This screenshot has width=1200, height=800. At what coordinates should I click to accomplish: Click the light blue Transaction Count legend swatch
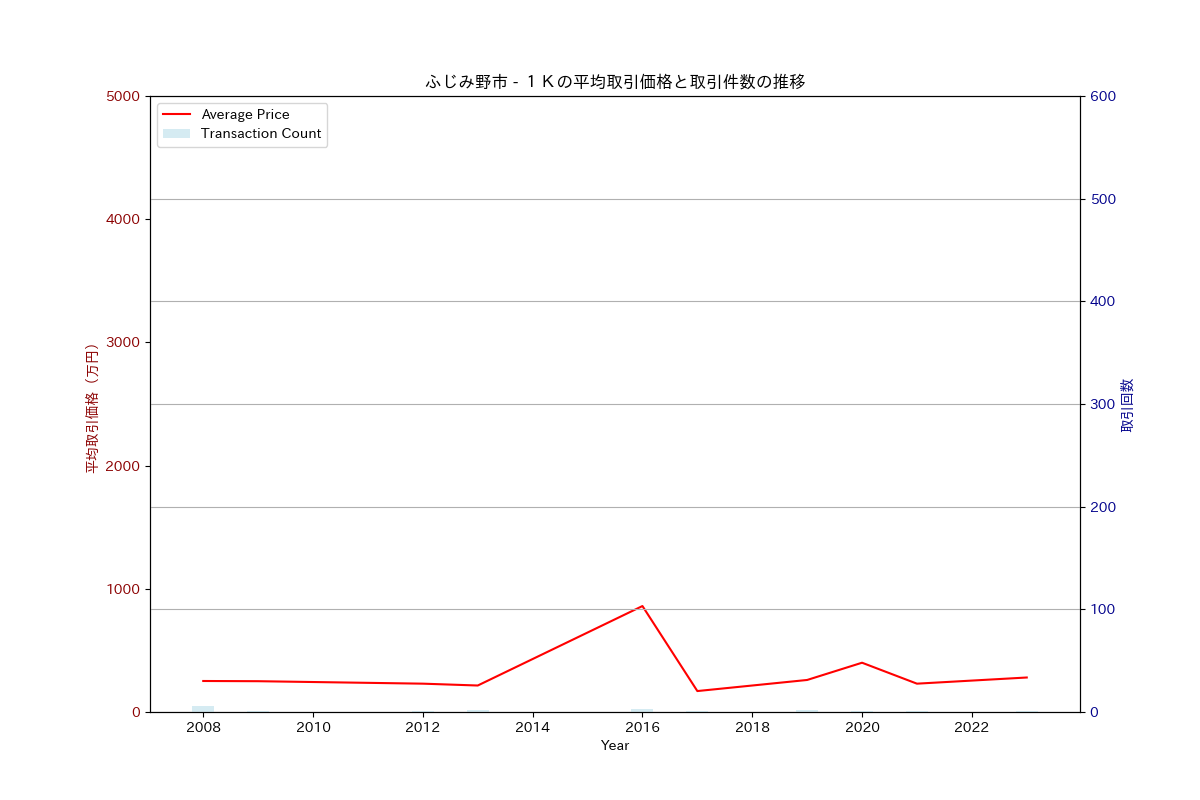click(176, 134)
